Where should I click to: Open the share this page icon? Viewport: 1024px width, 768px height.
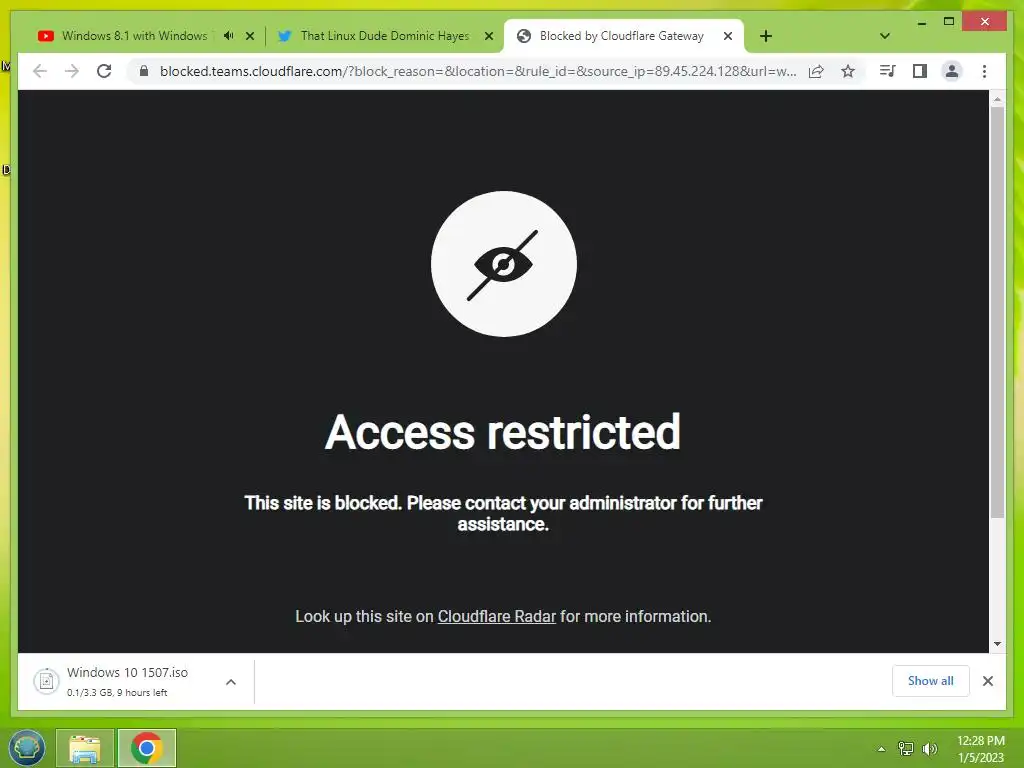point(816,71)
